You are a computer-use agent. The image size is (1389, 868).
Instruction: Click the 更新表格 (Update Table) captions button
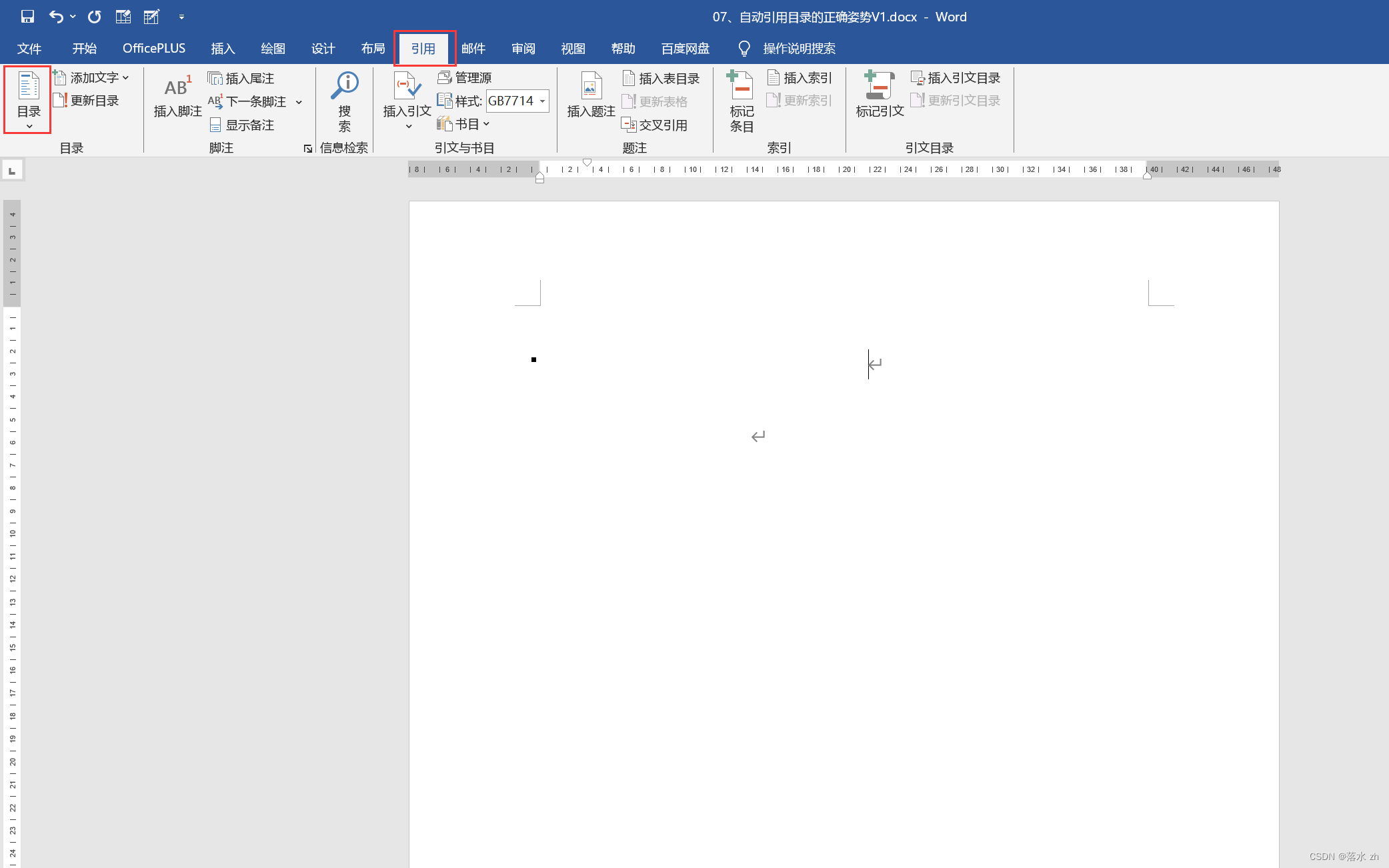(x=655, y=101)
